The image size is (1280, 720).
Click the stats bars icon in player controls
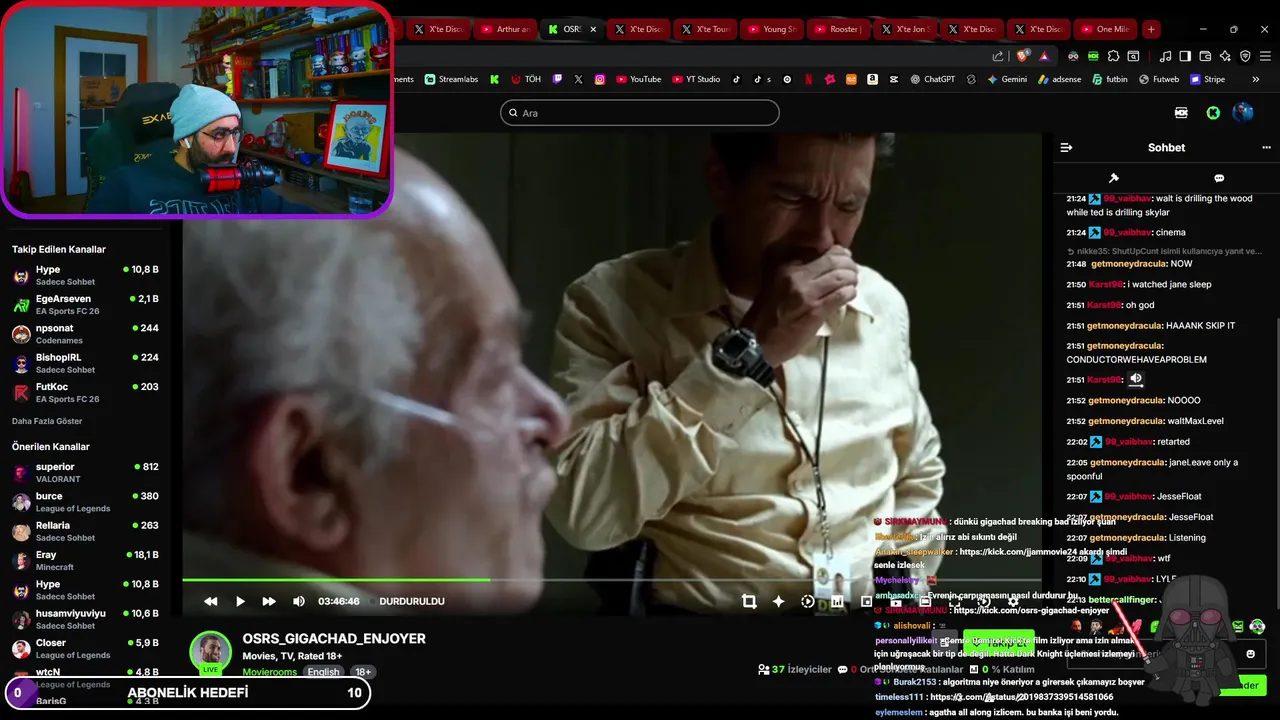click(x=837, y=601)
